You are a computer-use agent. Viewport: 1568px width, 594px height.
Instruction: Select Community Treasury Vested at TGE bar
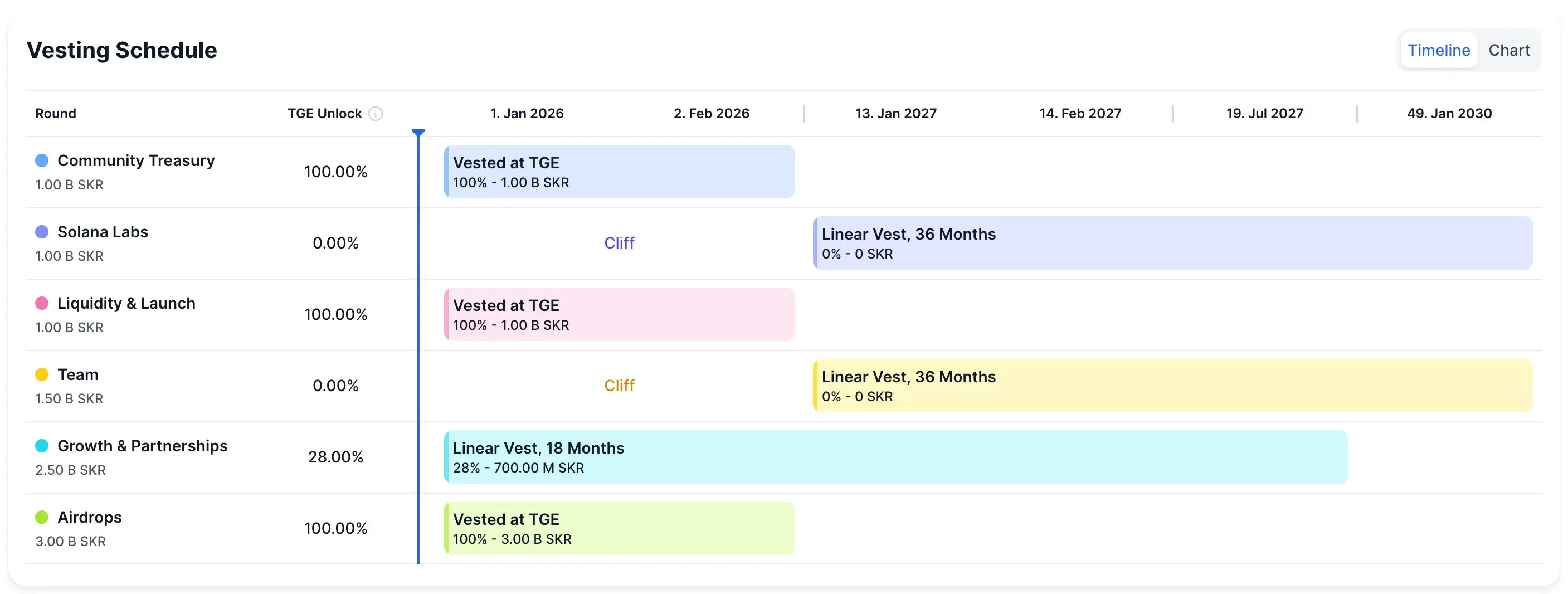click(x=619, y=172)
